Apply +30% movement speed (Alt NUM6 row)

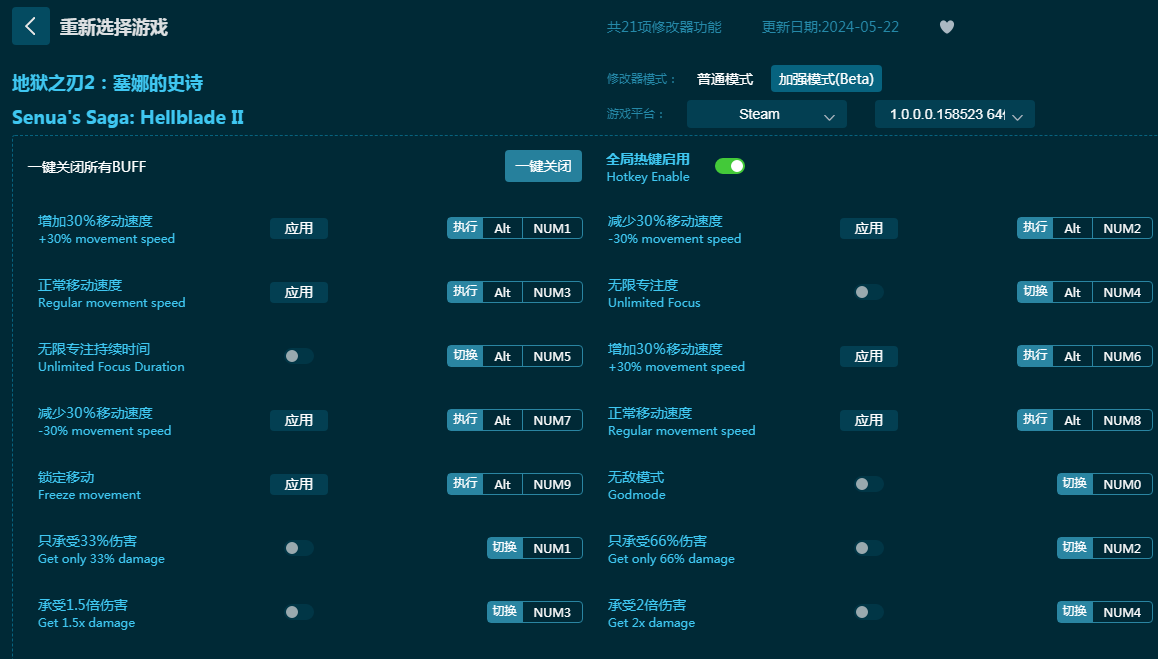[868, 356]
